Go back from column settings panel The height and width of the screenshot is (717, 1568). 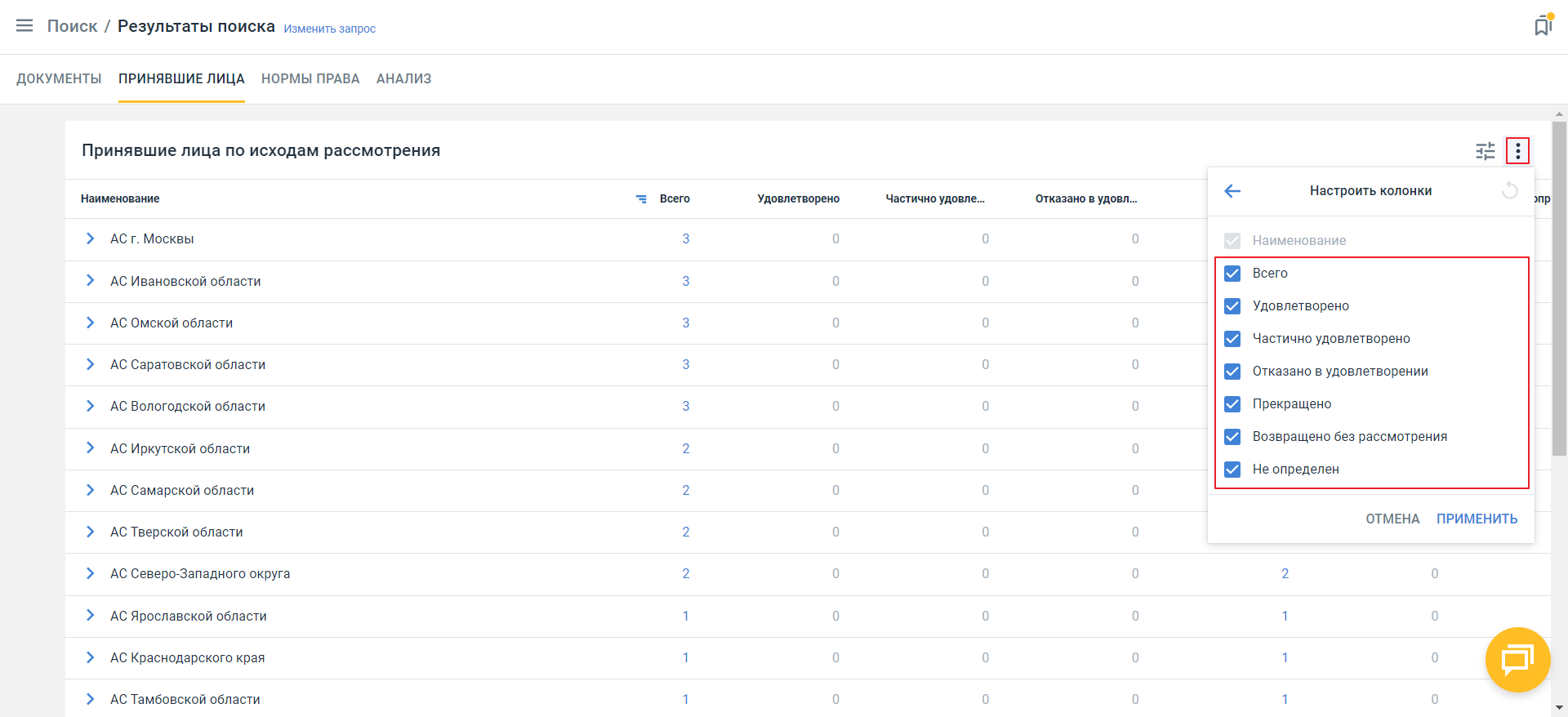pyautogui.click(x=1232, y=191)
